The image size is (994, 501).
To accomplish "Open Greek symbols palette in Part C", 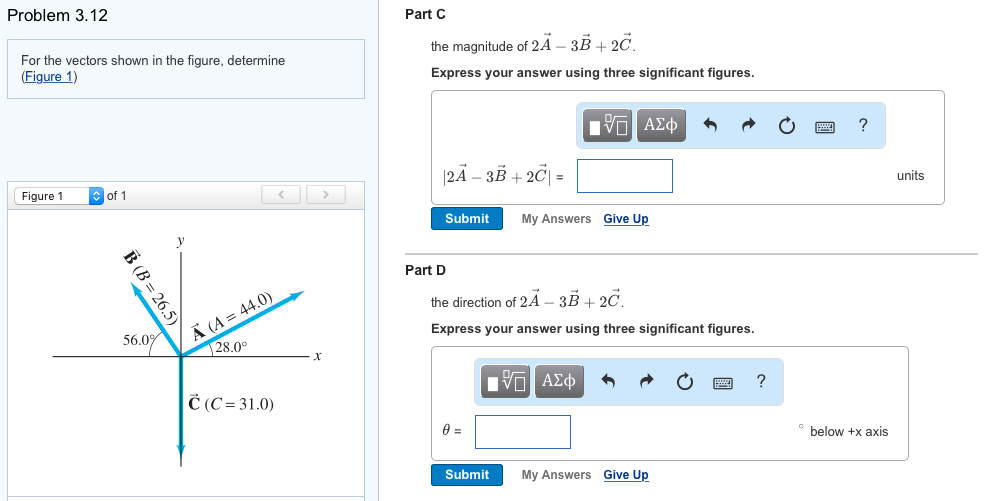I will pyautogui.click(x=660, y=125).
